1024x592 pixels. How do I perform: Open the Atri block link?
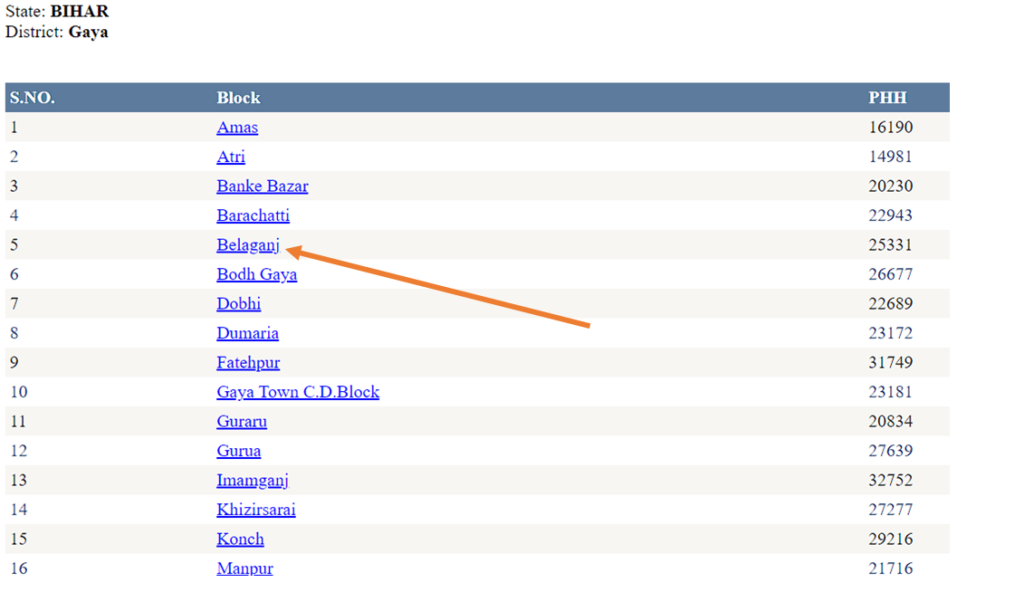tap(231, 157)
